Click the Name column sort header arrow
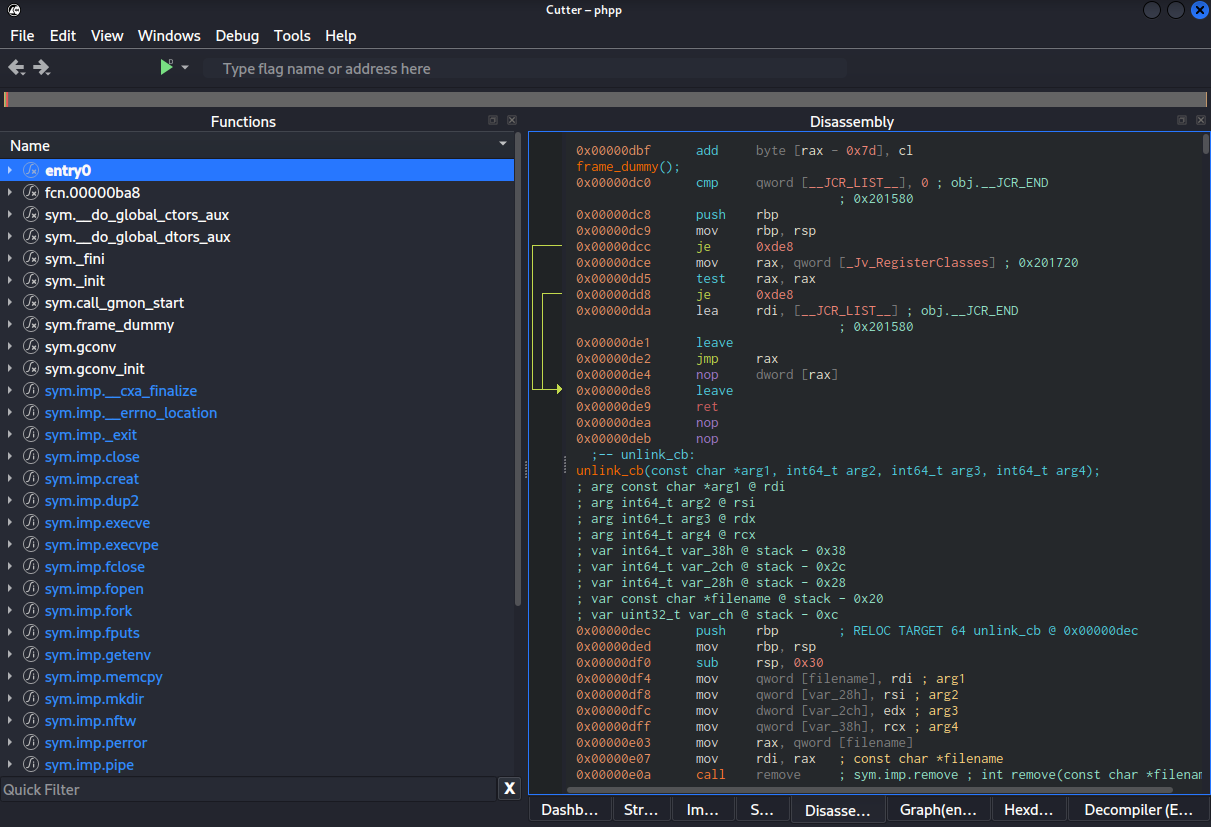 [503, 145]
